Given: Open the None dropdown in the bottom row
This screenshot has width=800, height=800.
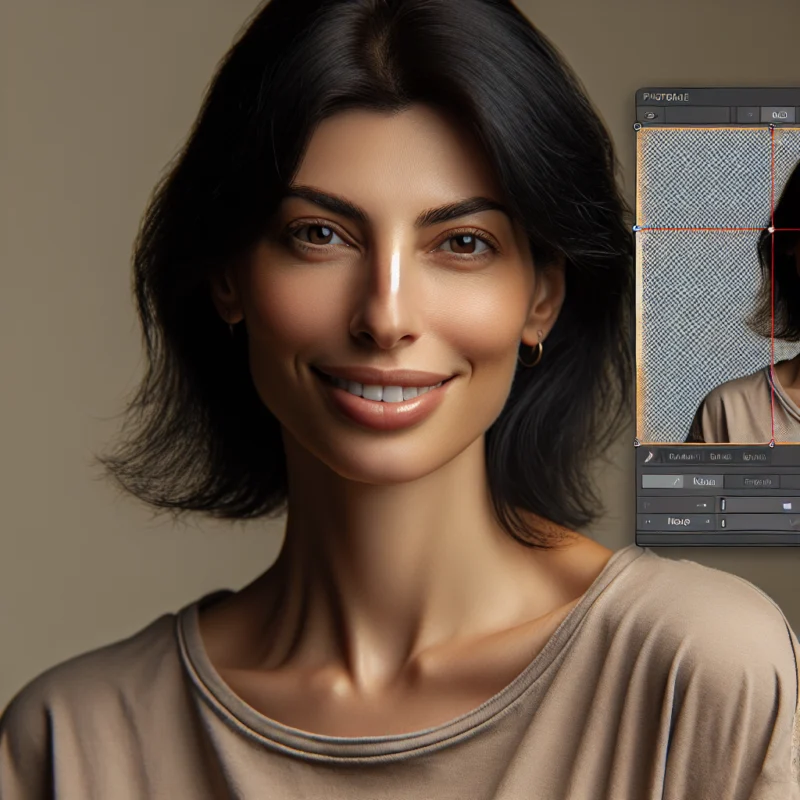Looking at the screenshot, I should click(680, 522).
